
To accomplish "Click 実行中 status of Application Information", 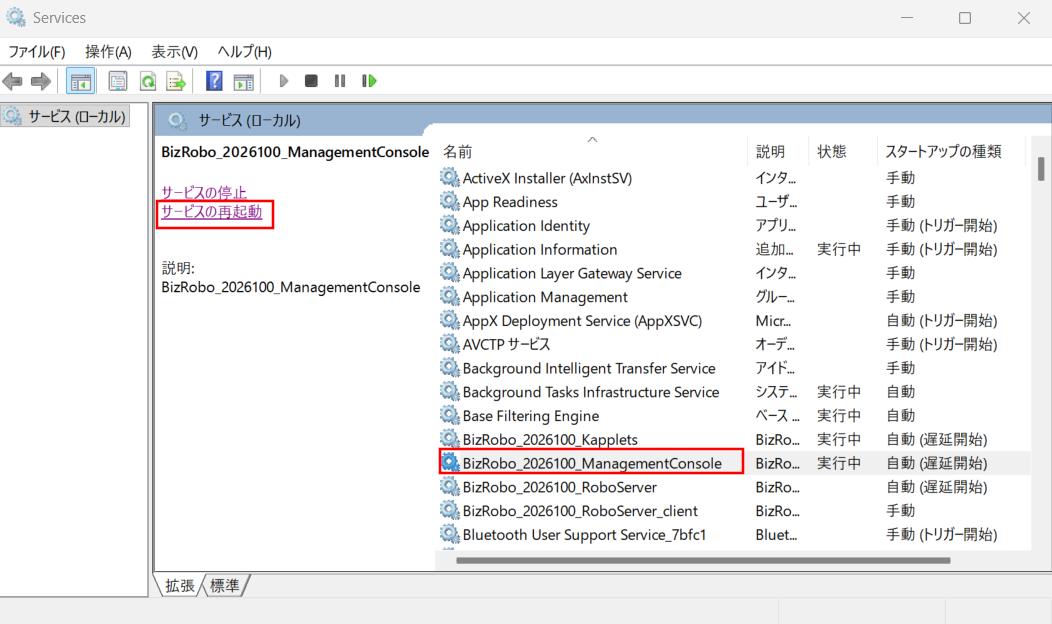I will click(839, 249).
